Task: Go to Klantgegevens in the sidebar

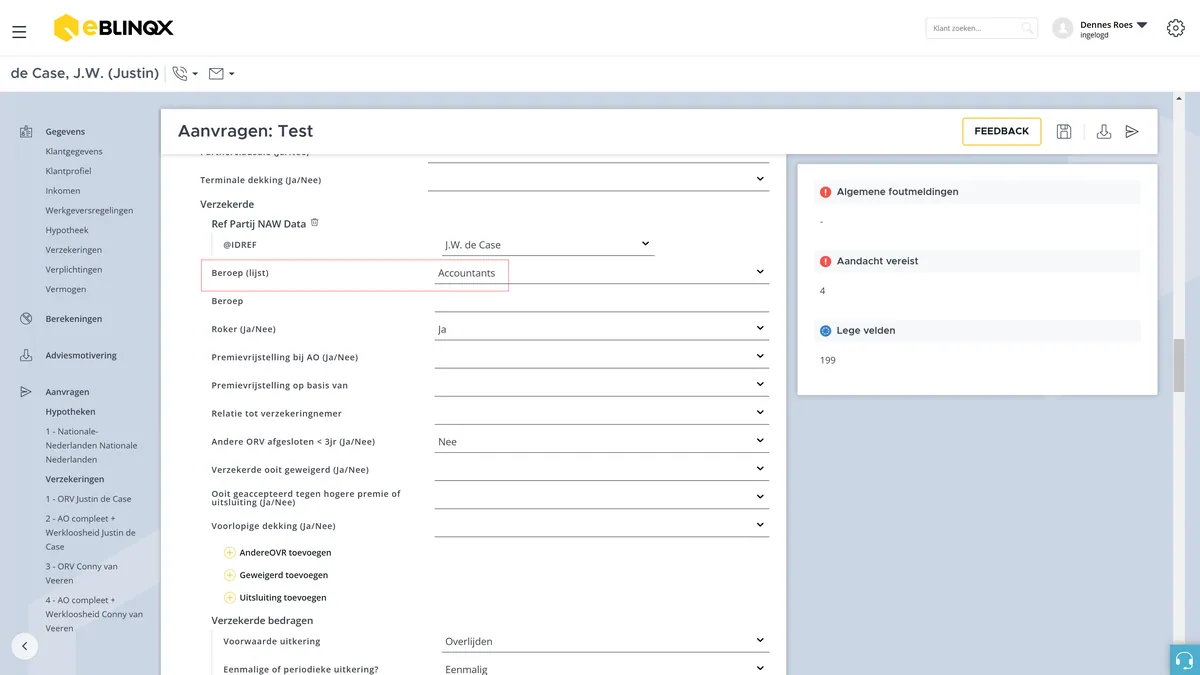Action: pyautogui.click(x=74, y=151)
